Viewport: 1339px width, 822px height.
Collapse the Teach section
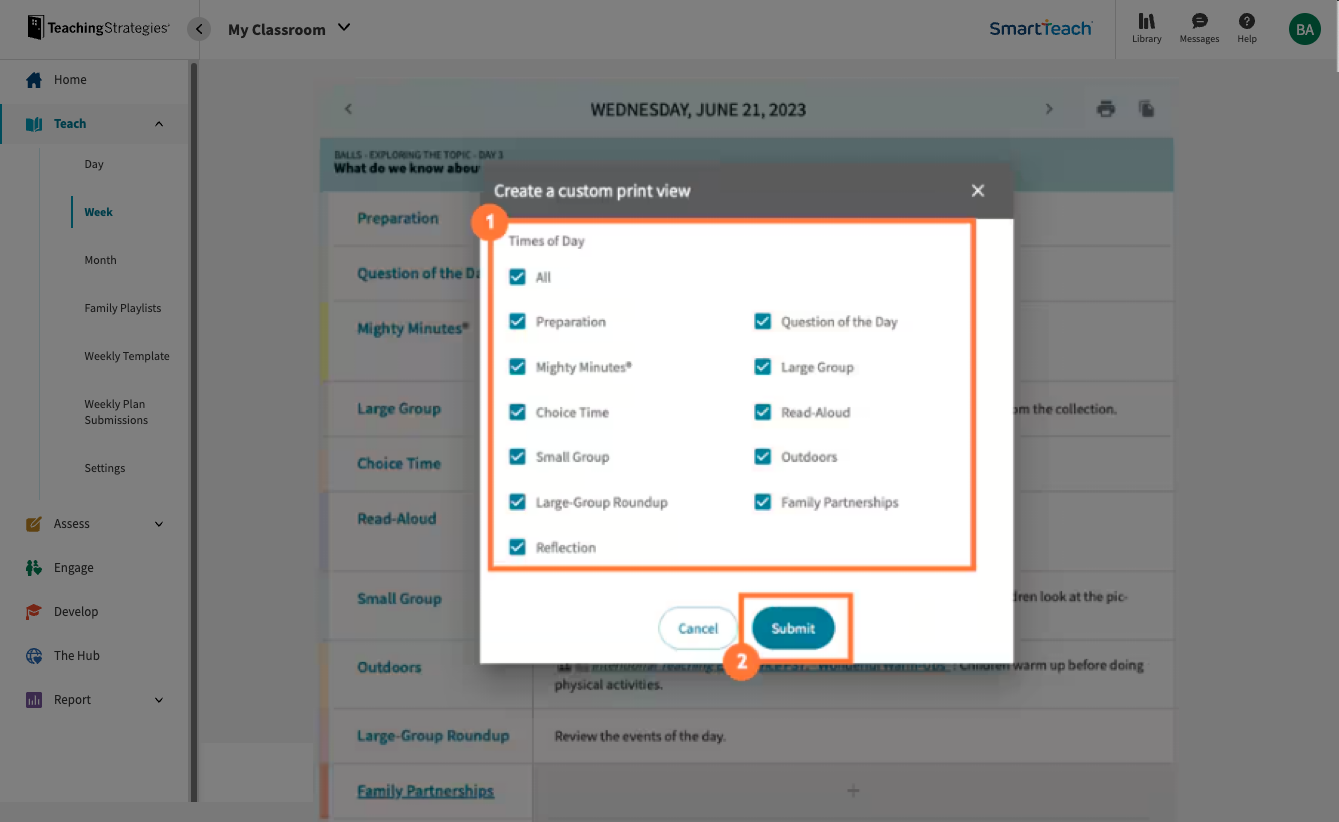(158, 123)
